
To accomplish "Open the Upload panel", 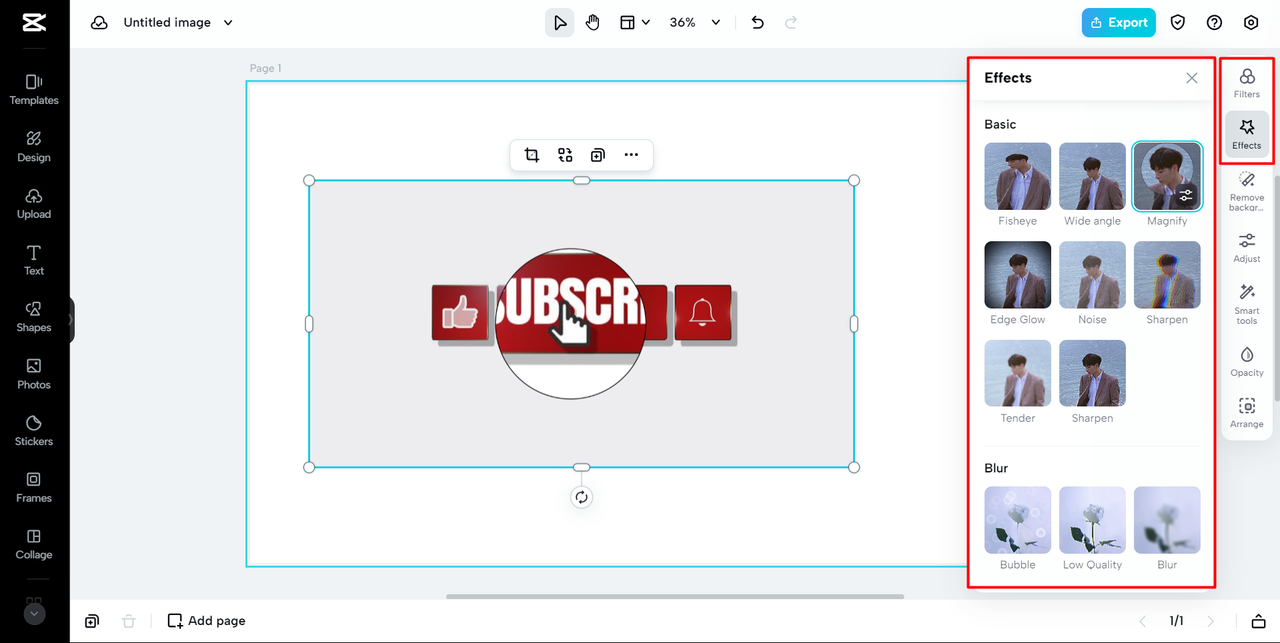I will 34,203.
